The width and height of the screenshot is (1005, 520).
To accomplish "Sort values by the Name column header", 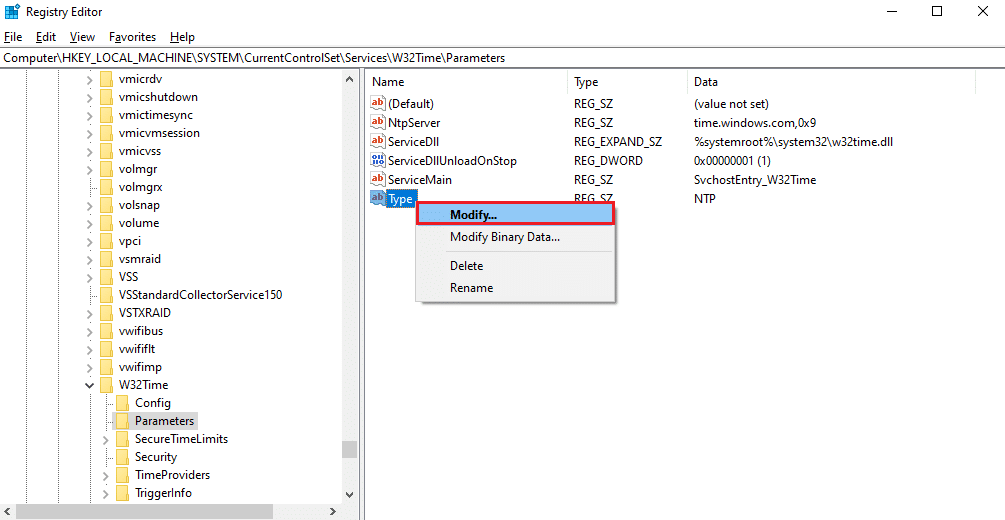I will click(466, 82).
